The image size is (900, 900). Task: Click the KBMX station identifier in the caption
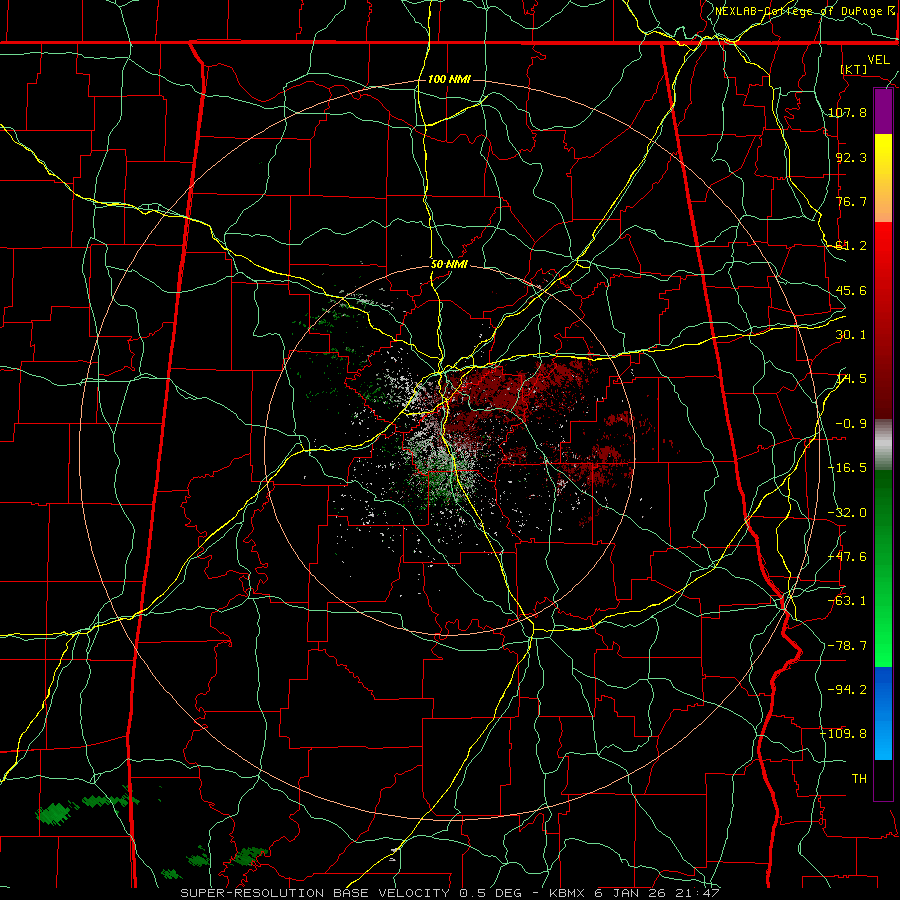(567, 893)
